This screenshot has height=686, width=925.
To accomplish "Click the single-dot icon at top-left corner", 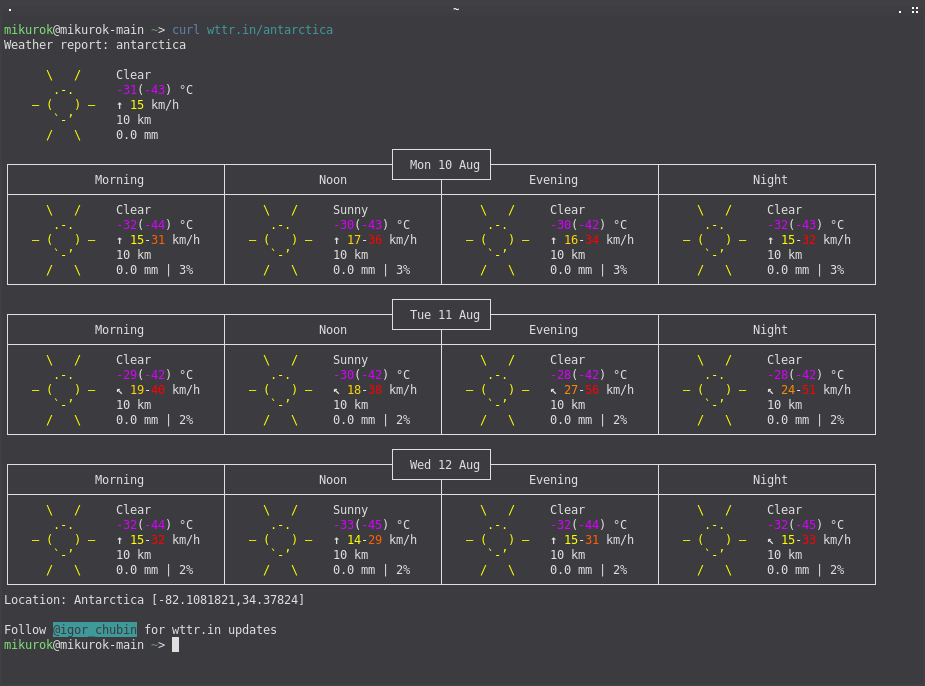I will tap(10, 10).
